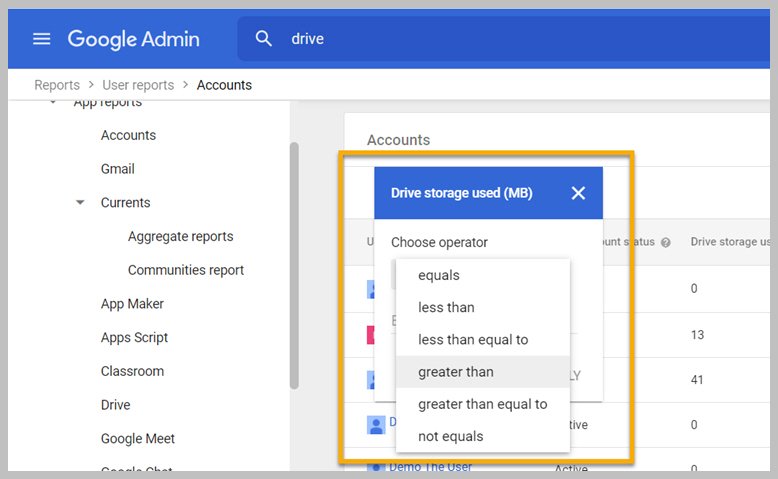Click the sidebar vertical scrollbar
Viewport: 778px width, 479px height.
294,266
